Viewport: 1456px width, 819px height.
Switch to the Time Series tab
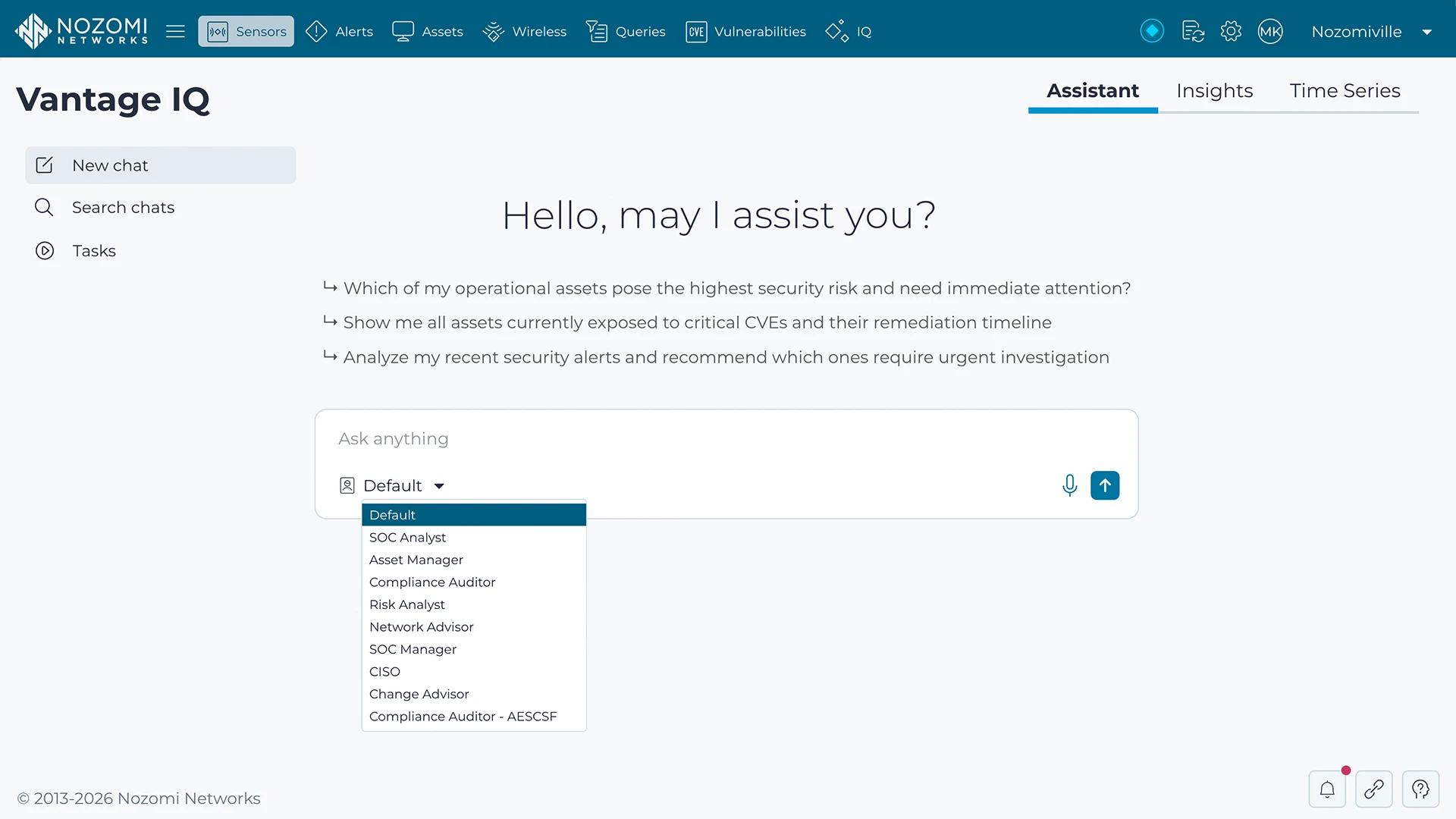click(x=1345, y=91)
